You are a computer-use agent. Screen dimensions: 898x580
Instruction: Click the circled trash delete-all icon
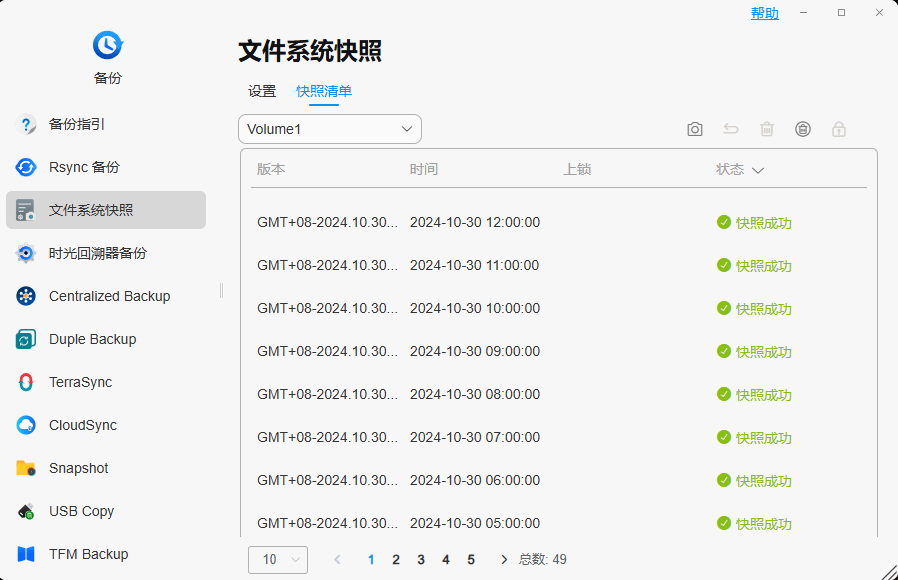[x=803, y=129]
